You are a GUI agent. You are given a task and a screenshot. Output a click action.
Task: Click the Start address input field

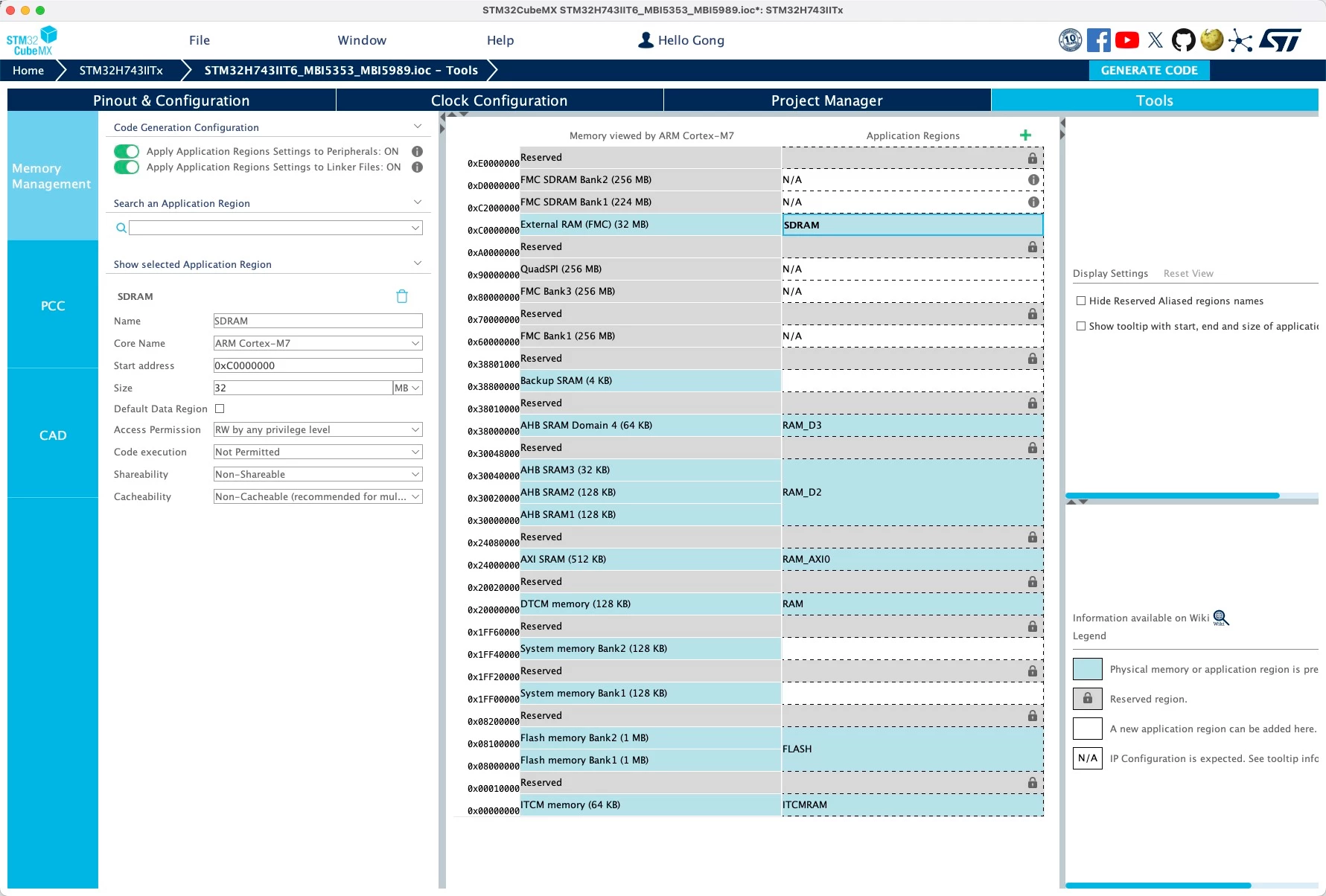pyautogui.click(x=318, y=365)
